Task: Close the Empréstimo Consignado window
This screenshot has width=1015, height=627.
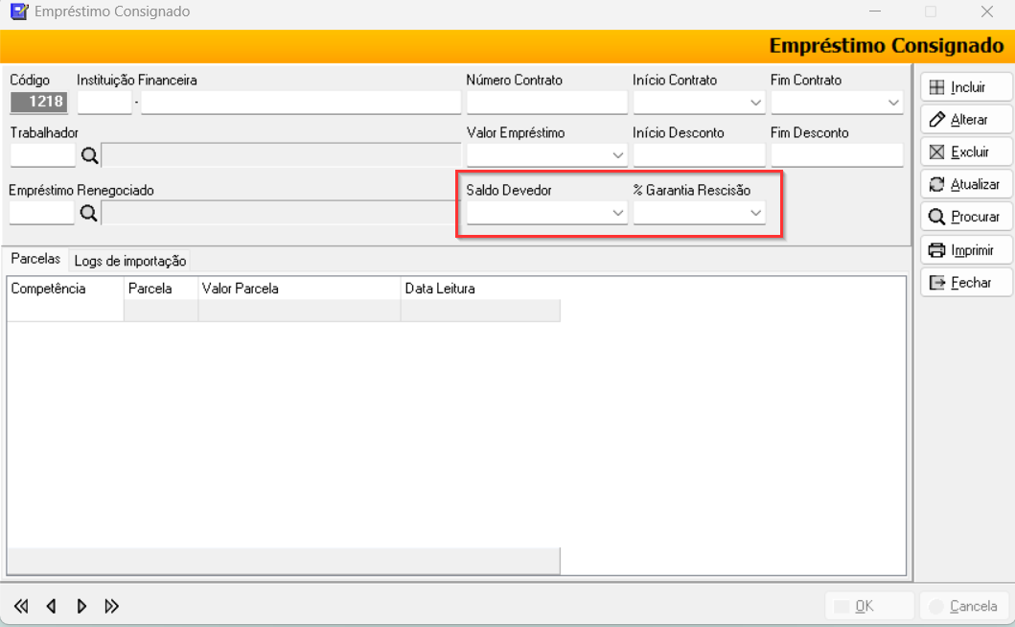Action: 987,12
